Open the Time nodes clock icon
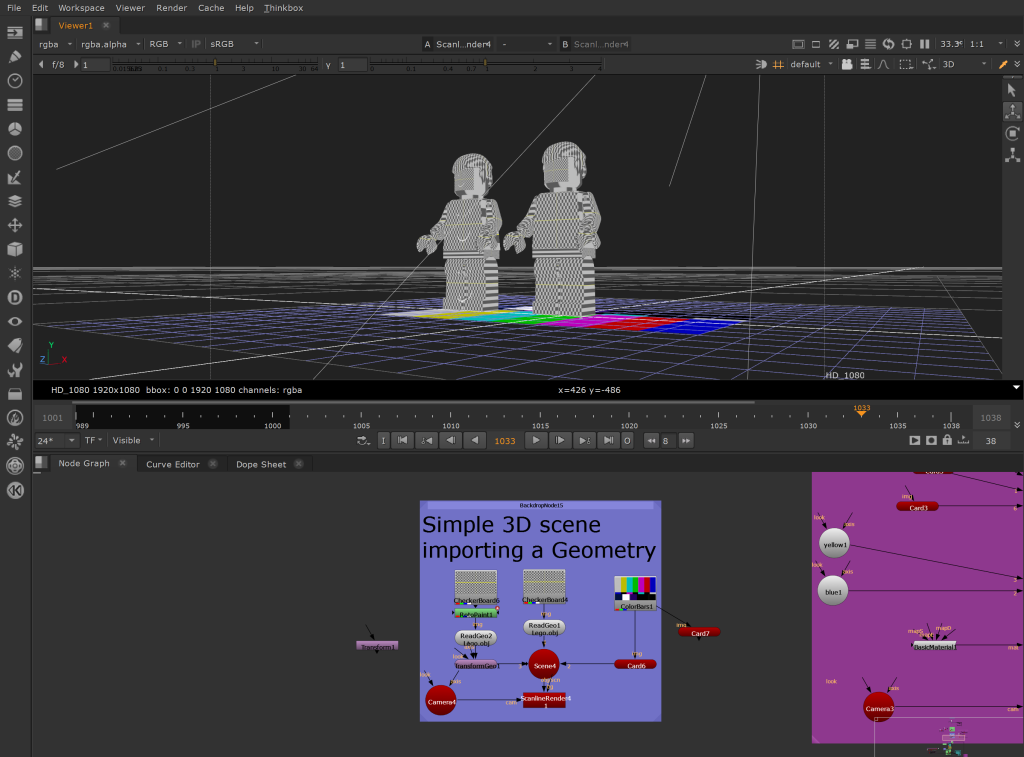Image resolution: width=1024 pixels, height=757 pixels. (x=14, y=81)
